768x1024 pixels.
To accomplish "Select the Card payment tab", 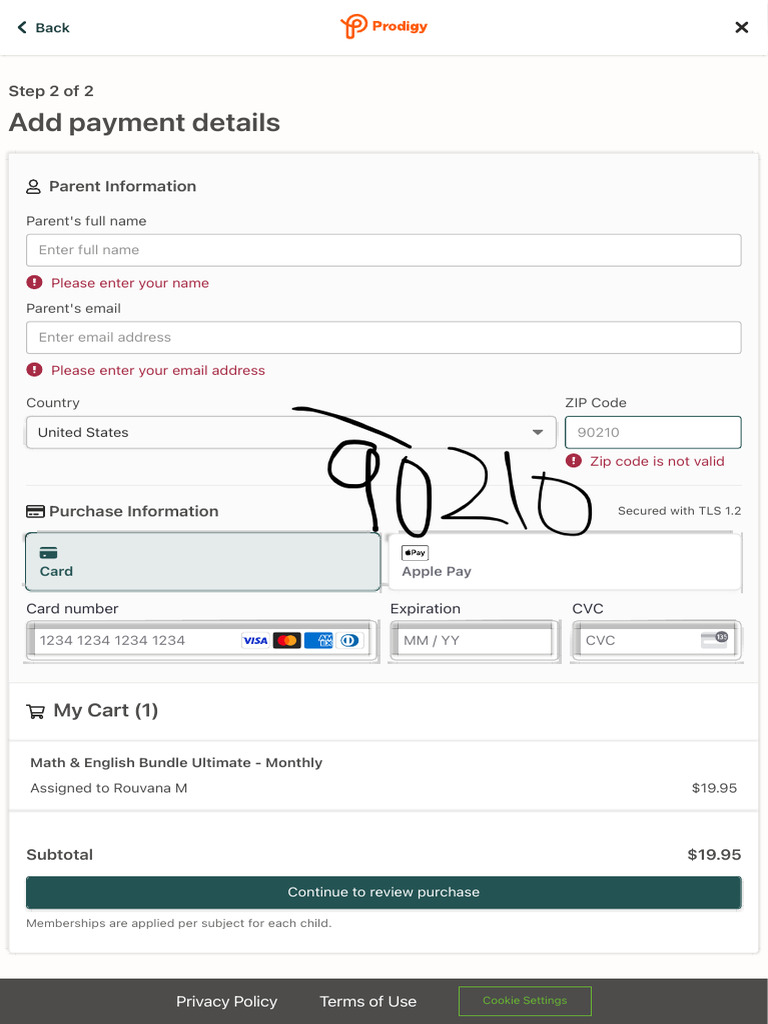I will (202, 562).
